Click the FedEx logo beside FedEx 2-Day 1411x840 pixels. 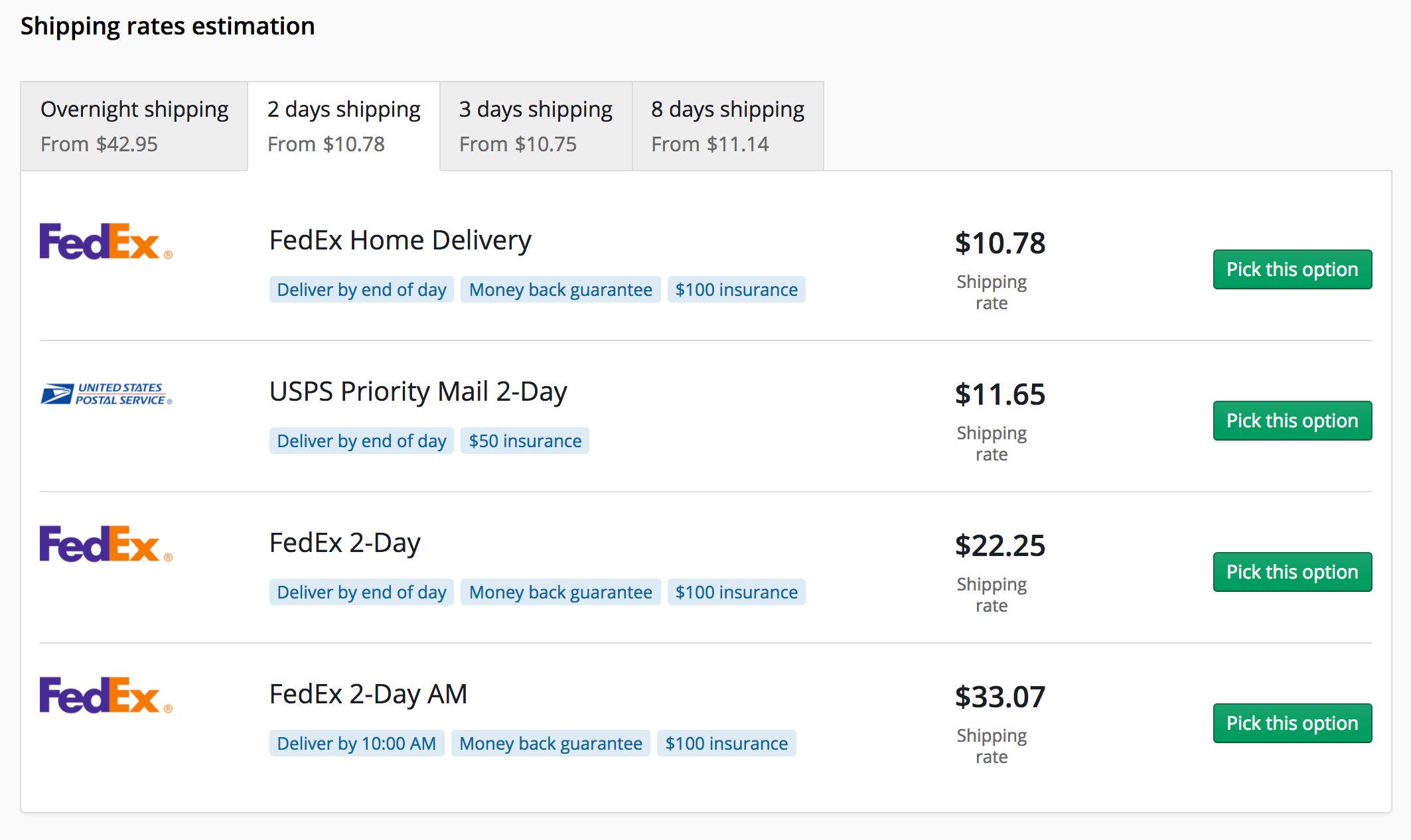[x=106, y=544]
